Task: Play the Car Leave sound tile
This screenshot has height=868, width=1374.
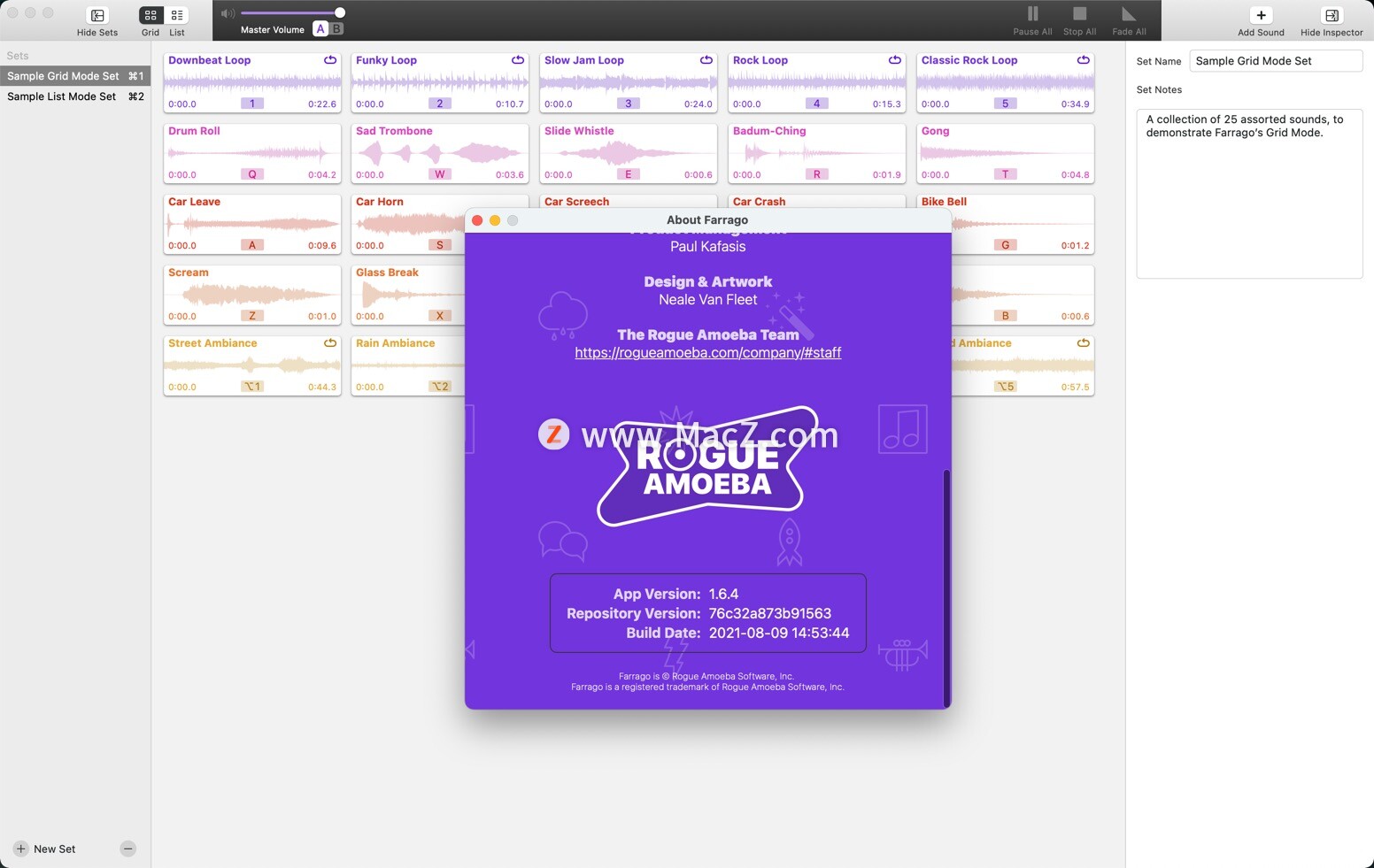Action: coord(252,225)
